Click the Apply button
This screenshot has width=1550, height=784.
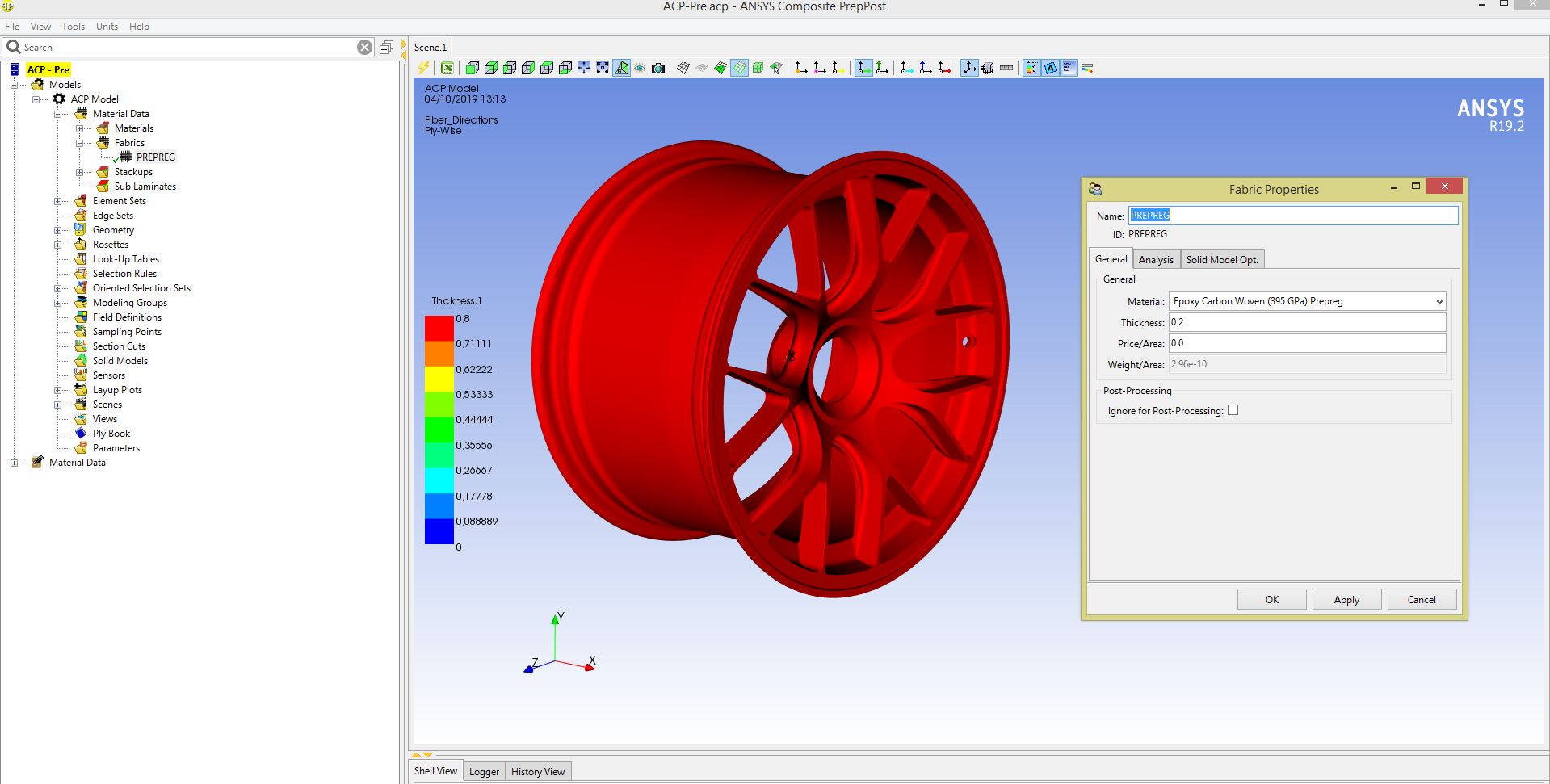[x=1346, y=599]
